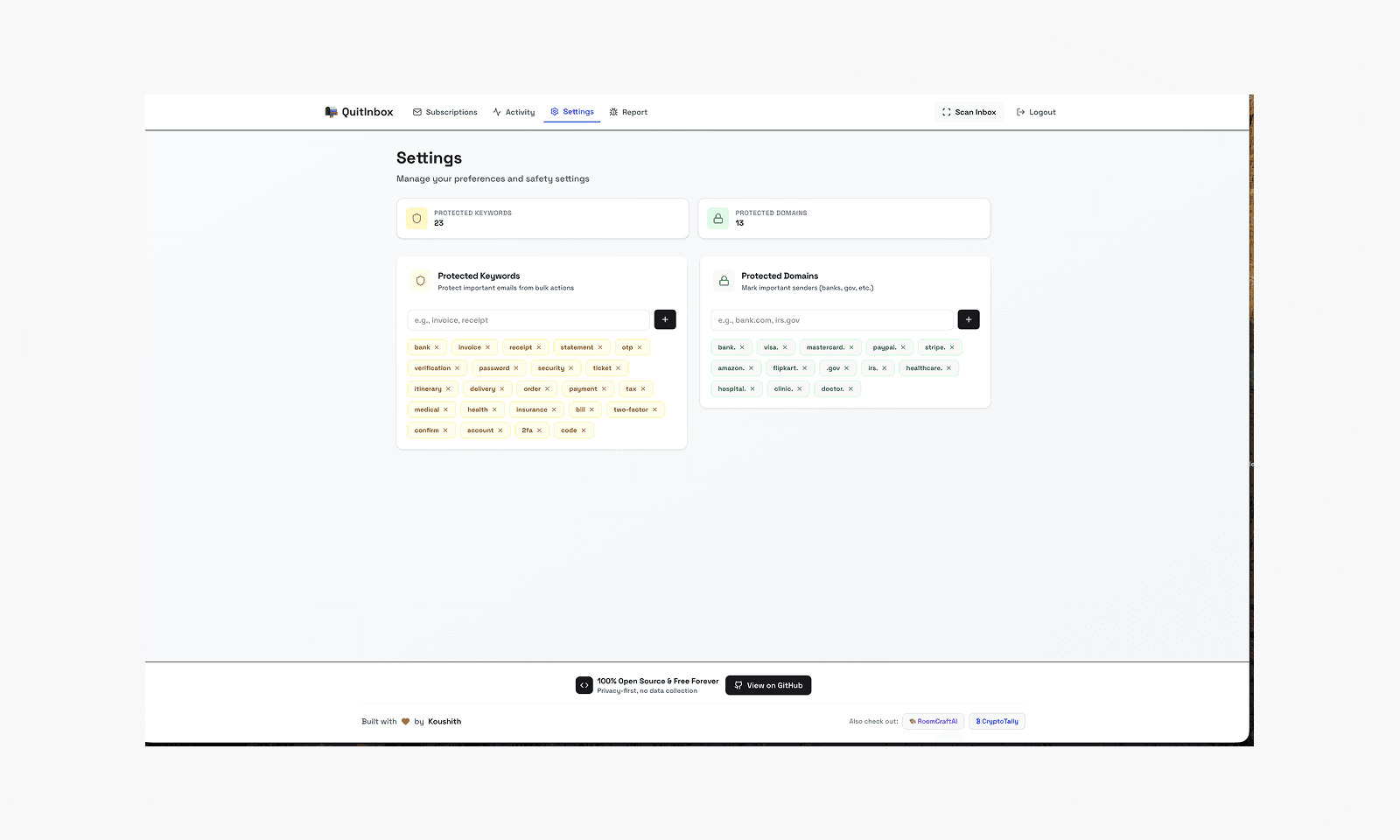Click the scan frame icon in Scan Inbox

tap(946, 112)
